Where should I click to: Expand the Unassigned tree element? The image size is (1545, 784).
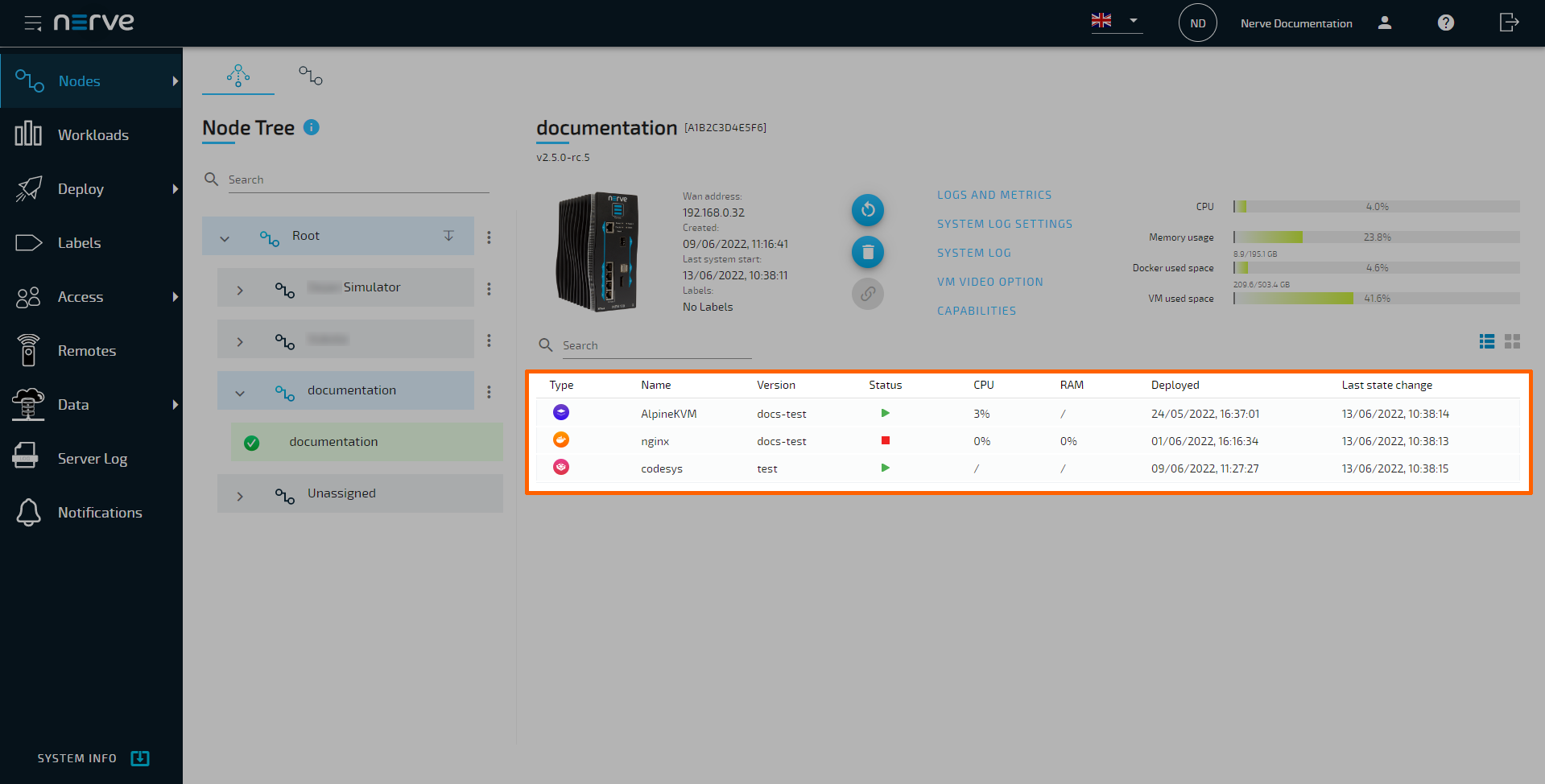239,493
